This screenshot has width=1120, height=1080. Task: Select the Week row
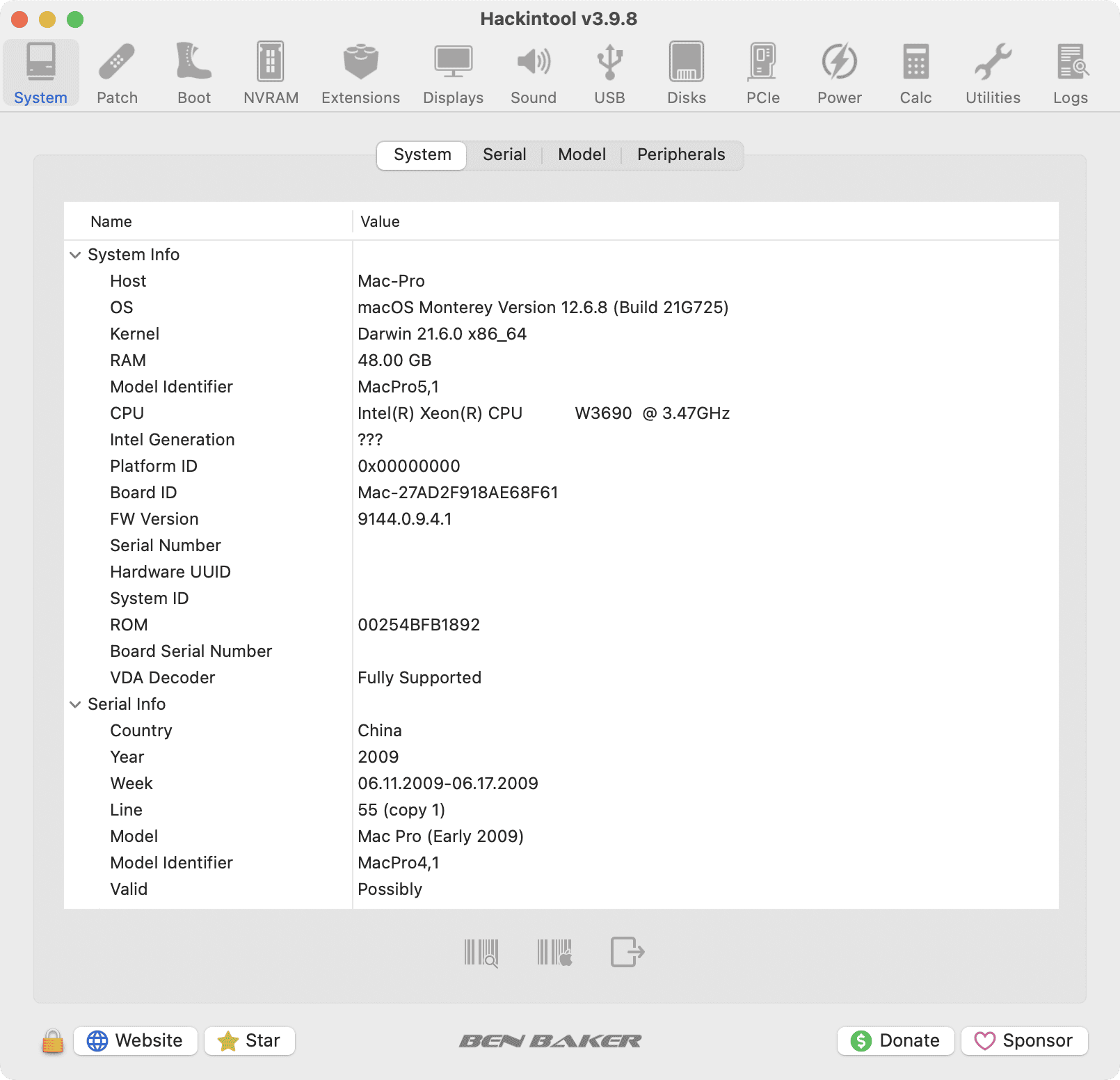561,784
